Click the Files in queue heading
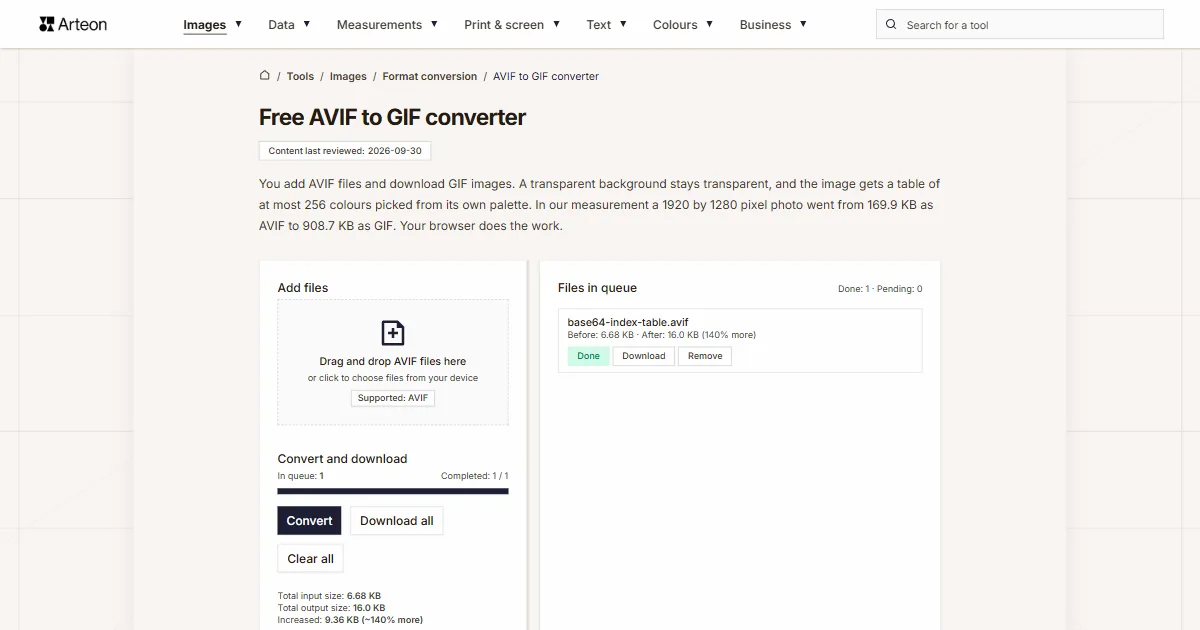 pos(597,288)
